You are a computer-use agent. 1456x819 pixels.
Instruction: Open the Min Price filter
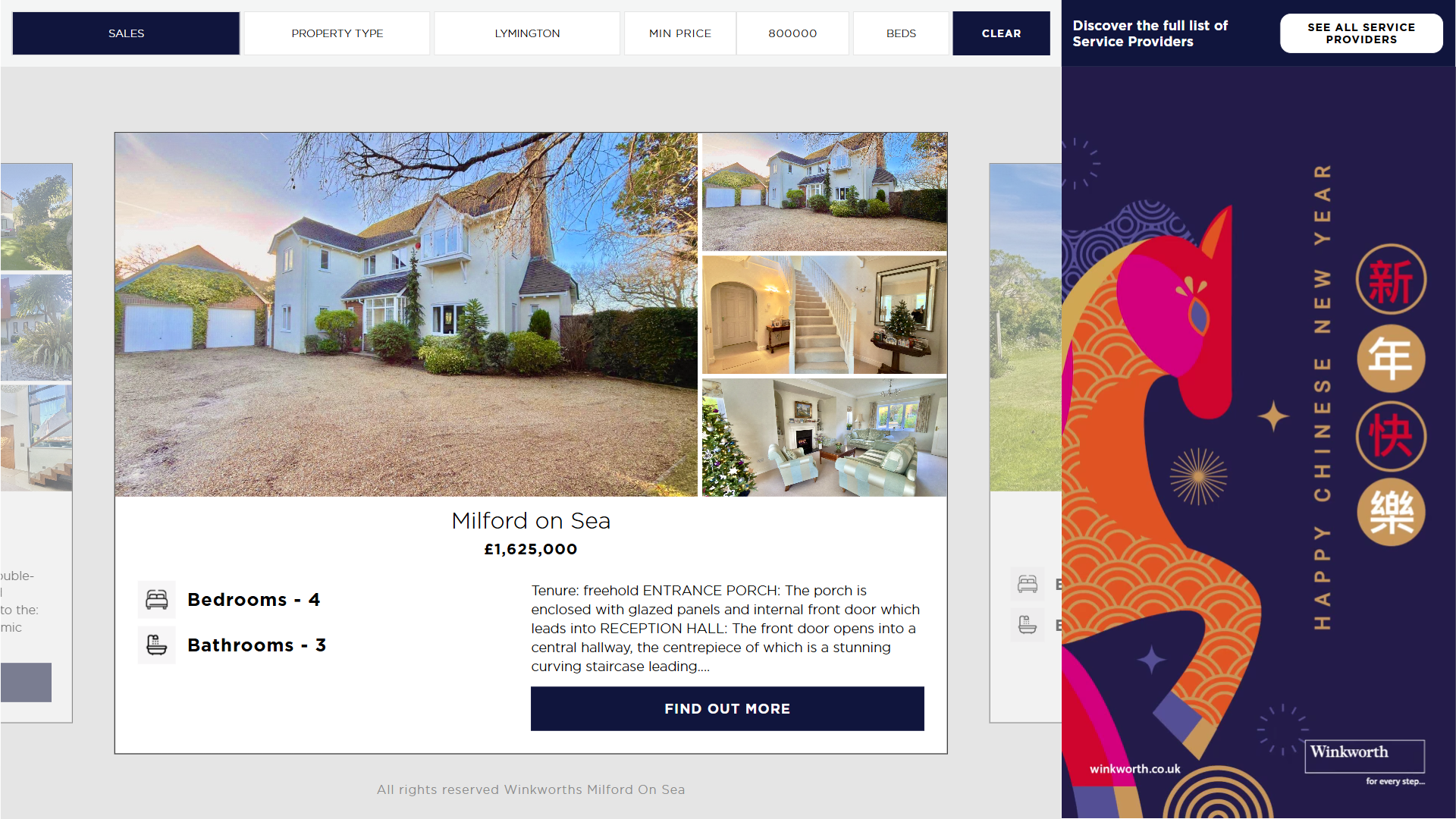coord(680,33)
